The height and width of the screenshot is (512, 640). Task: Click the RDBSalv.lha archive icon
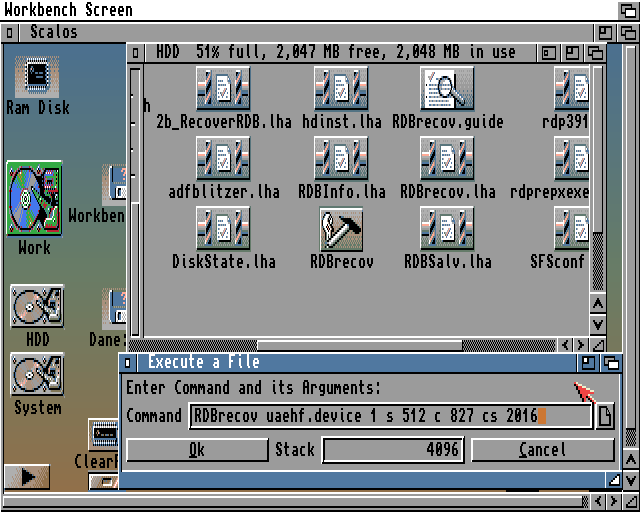pyautogui.click(x=447, y=230)
